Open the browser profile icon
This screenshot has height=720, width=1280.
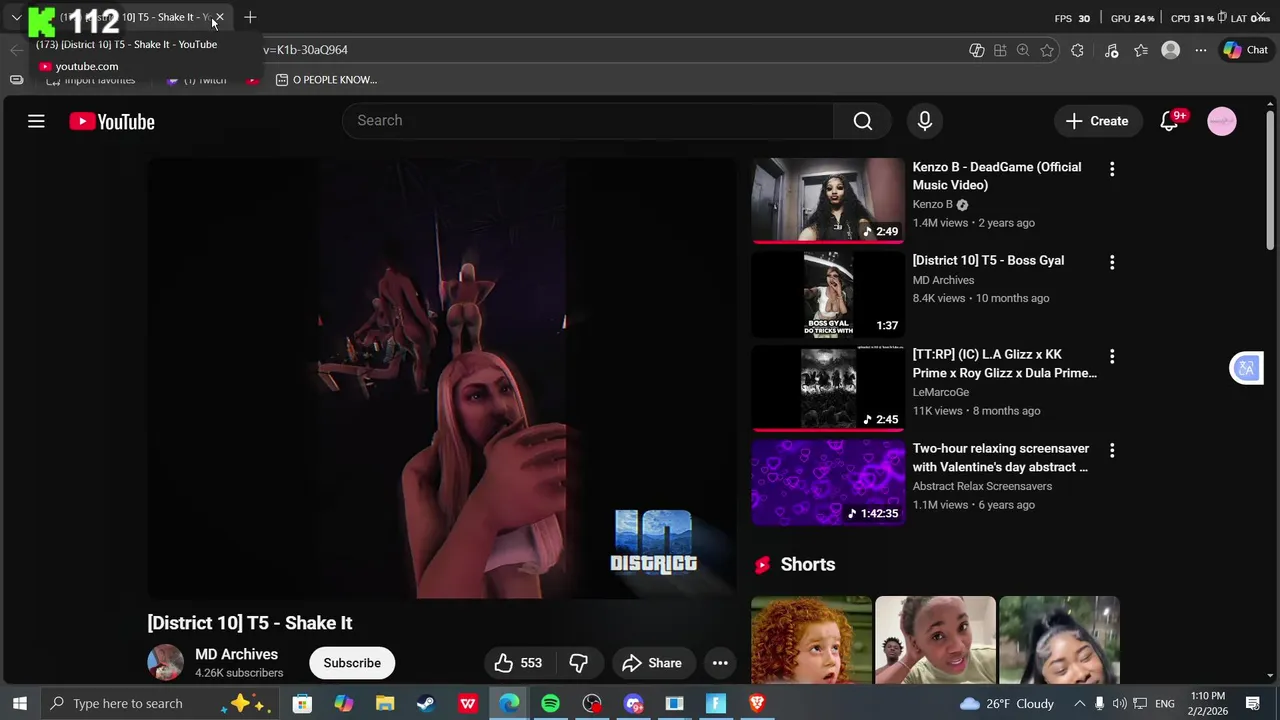click(x=1170, y=50)
